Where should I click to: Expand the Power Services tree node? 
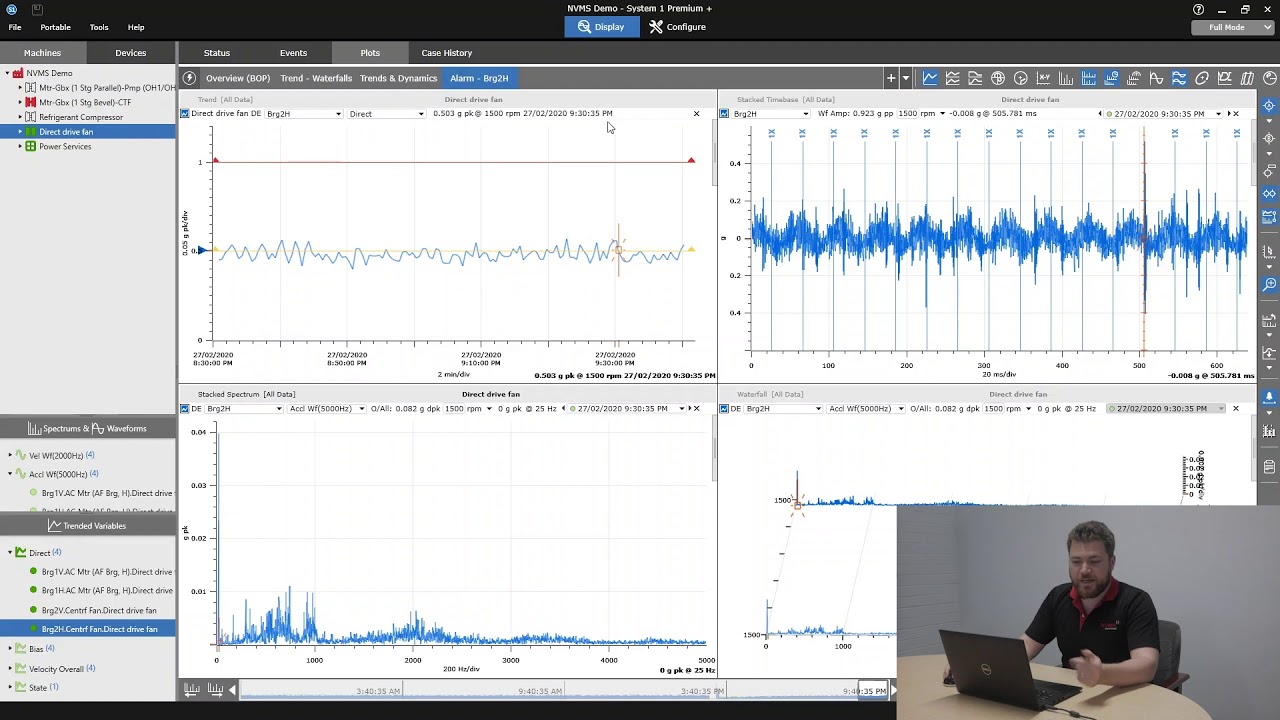pyautogui.click(x=19, y=146)
